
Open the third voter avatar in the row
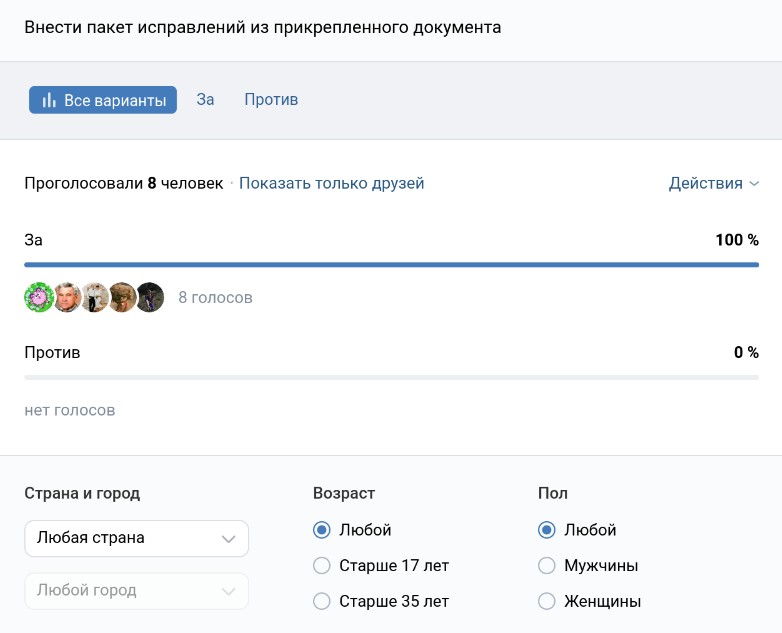click(x=95, y=297)
